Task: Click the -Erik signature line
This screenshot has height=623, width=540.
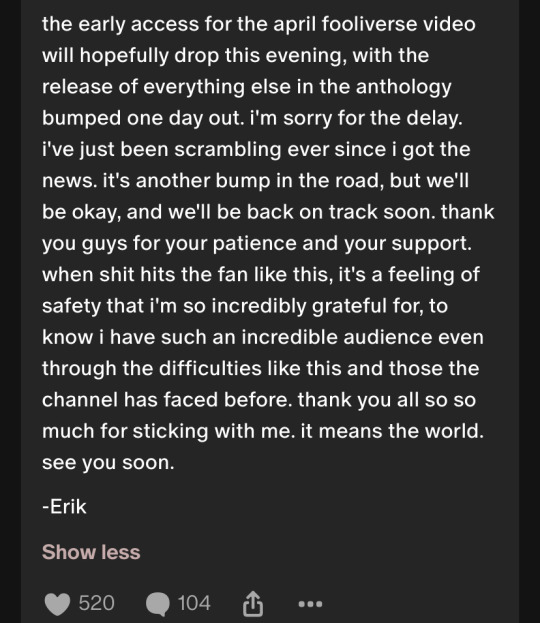Action: pos(64,507)
